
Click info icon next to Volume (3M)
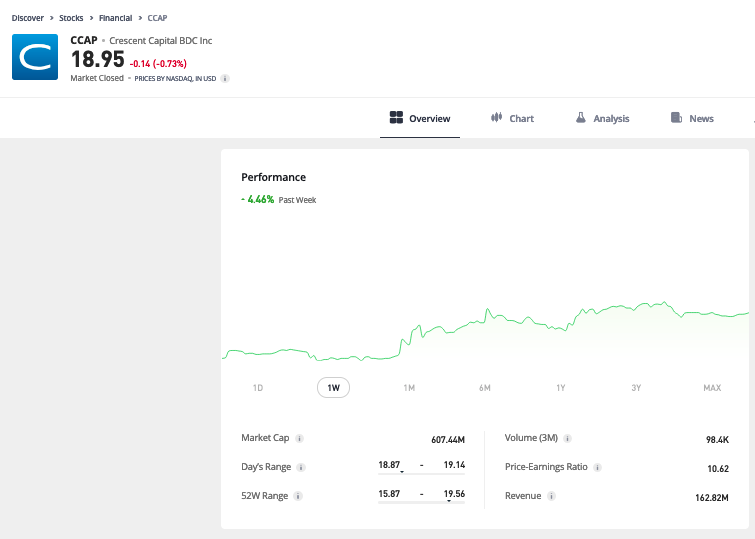click(570, 438)
